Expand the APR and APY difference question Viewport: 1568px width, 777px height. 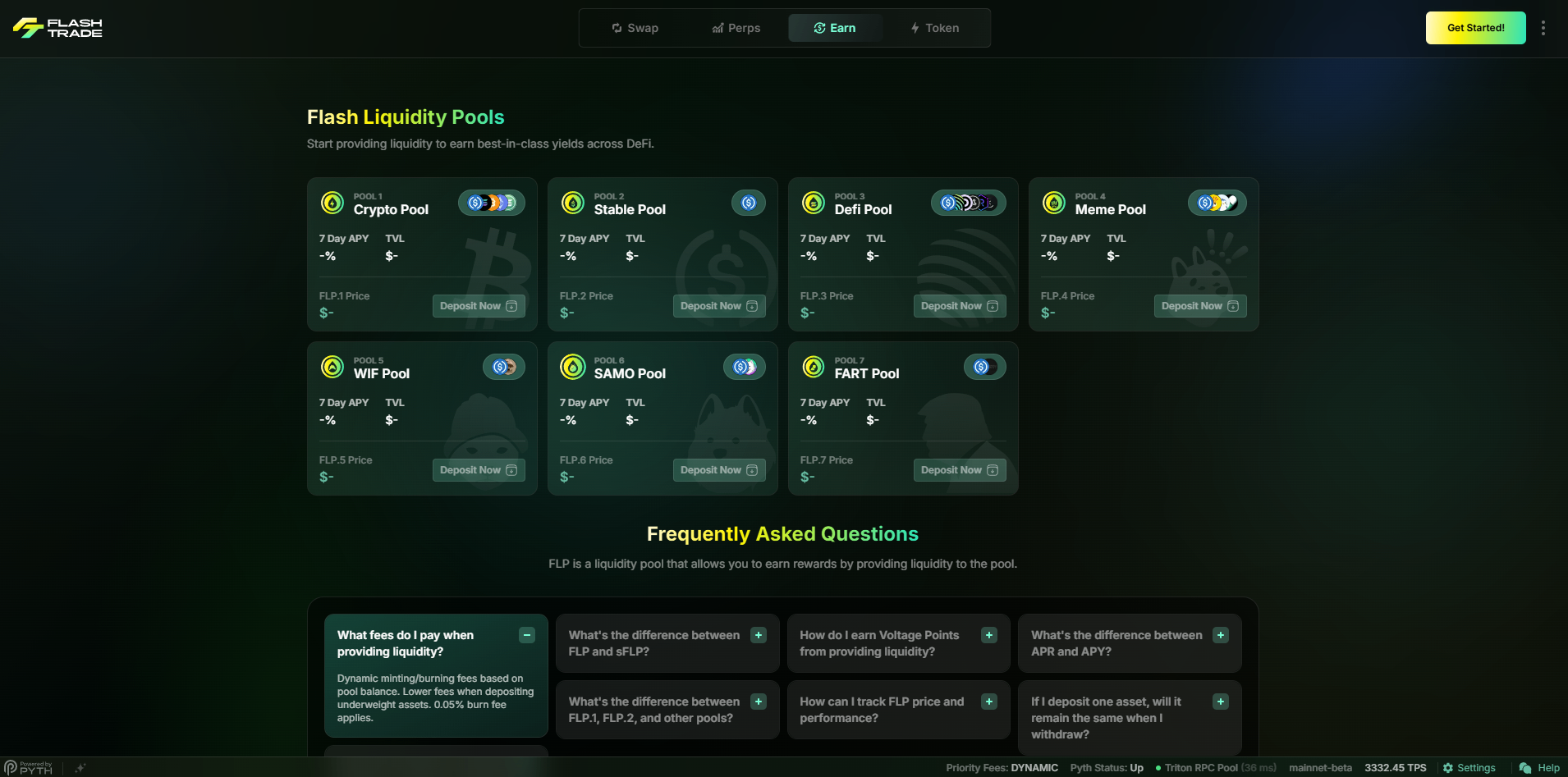click(1221, 635)
